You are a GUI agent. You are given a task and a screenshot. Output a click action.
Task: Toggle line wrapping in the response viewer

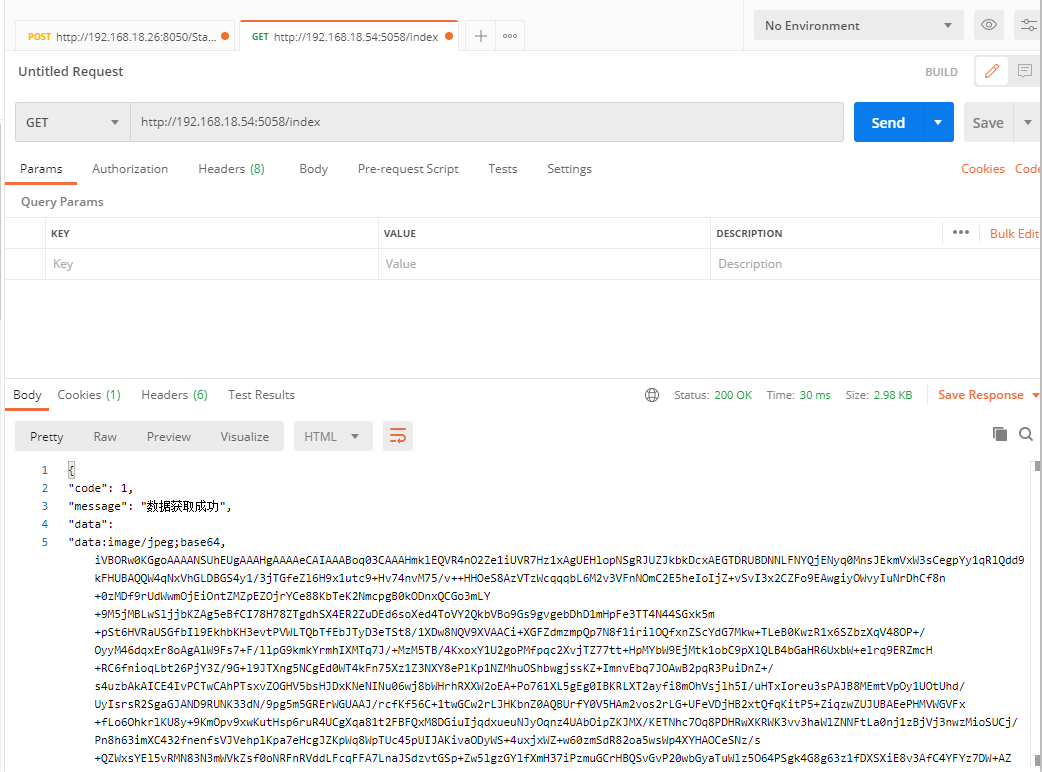pos(397,436)
